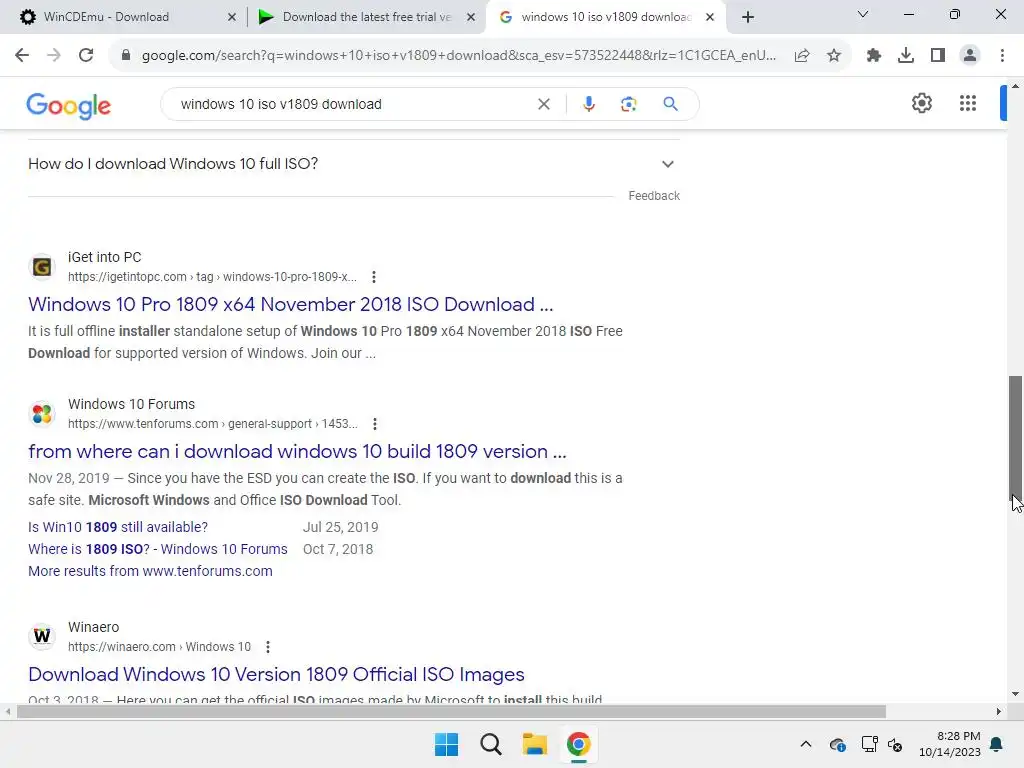
Task: Open Chrome downloads tray
Action: (x=906, y=56)
